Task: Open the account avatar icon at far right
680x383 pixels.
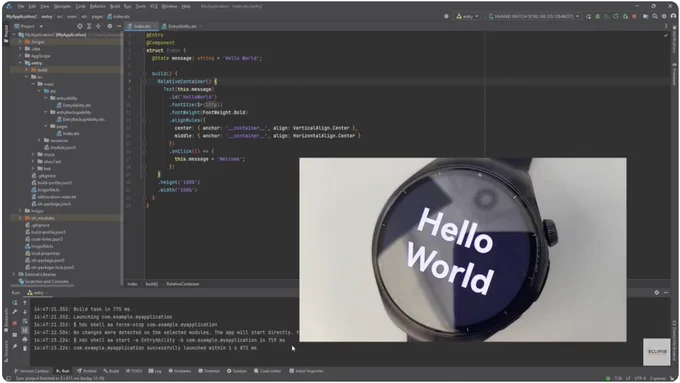Action: (x=673, y=16)
